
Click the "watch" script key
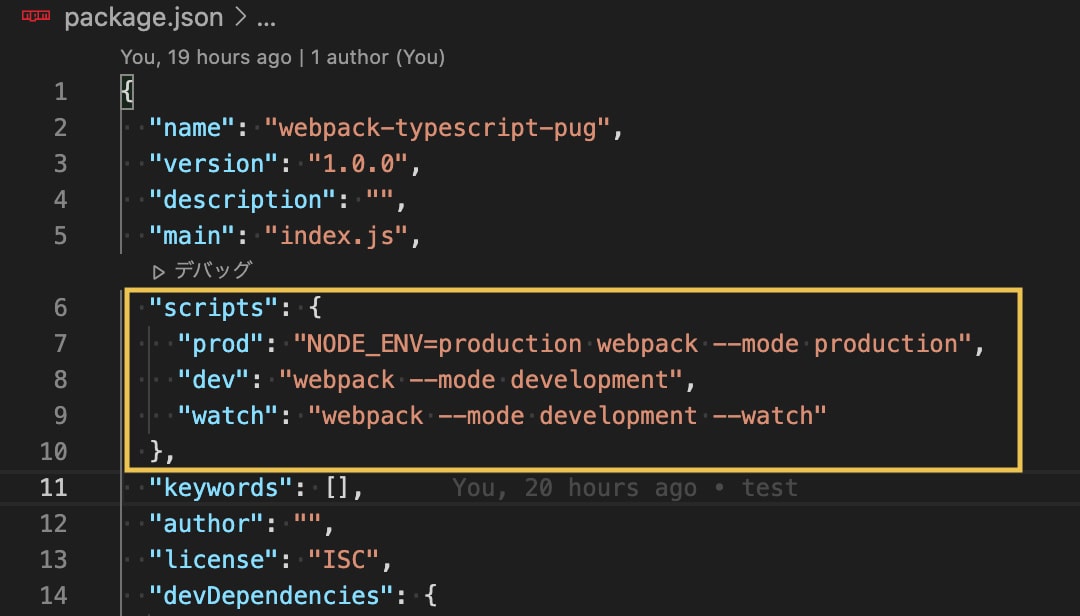point(228,415)
